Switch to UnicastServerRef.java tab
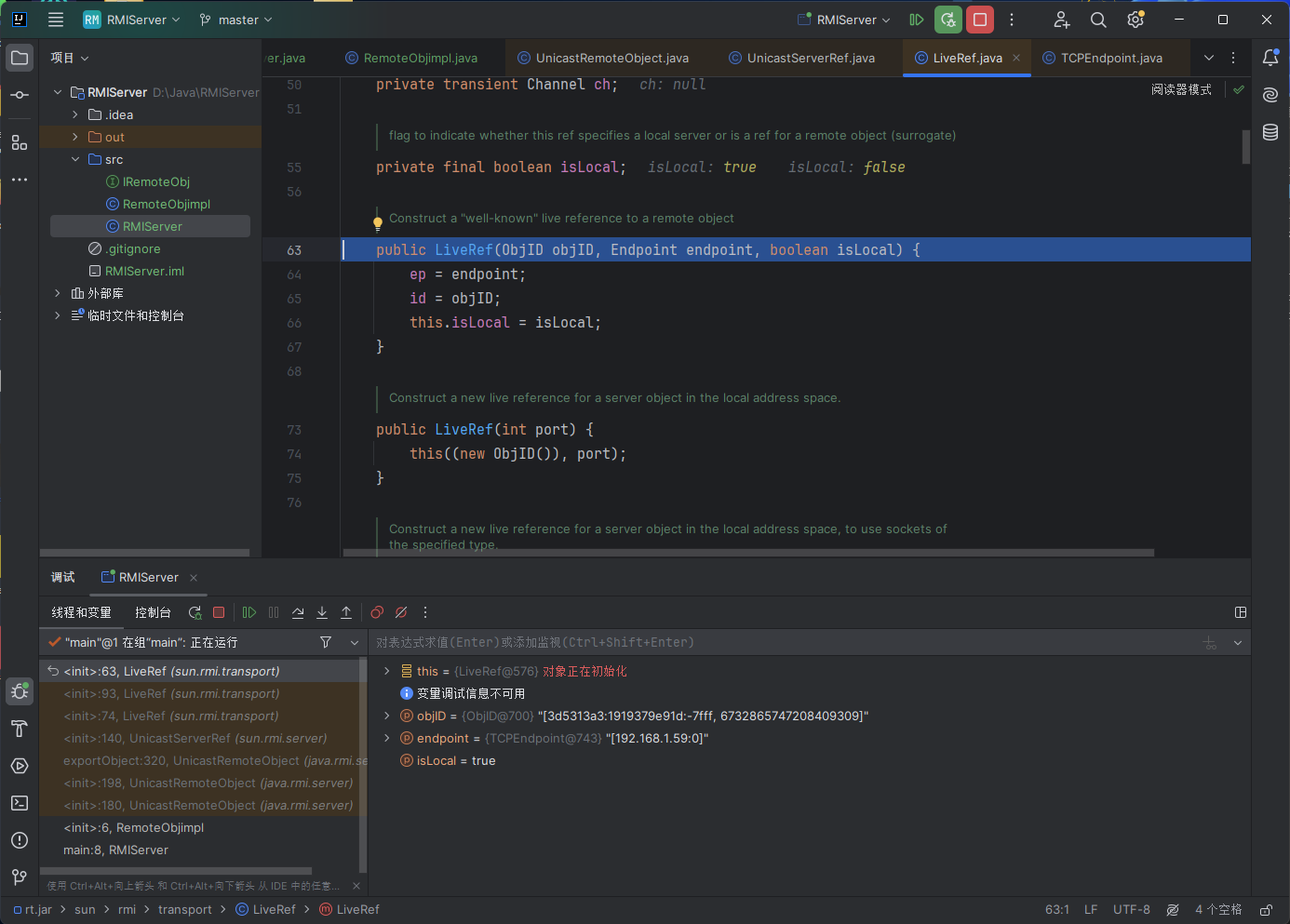 click(801, 58)
